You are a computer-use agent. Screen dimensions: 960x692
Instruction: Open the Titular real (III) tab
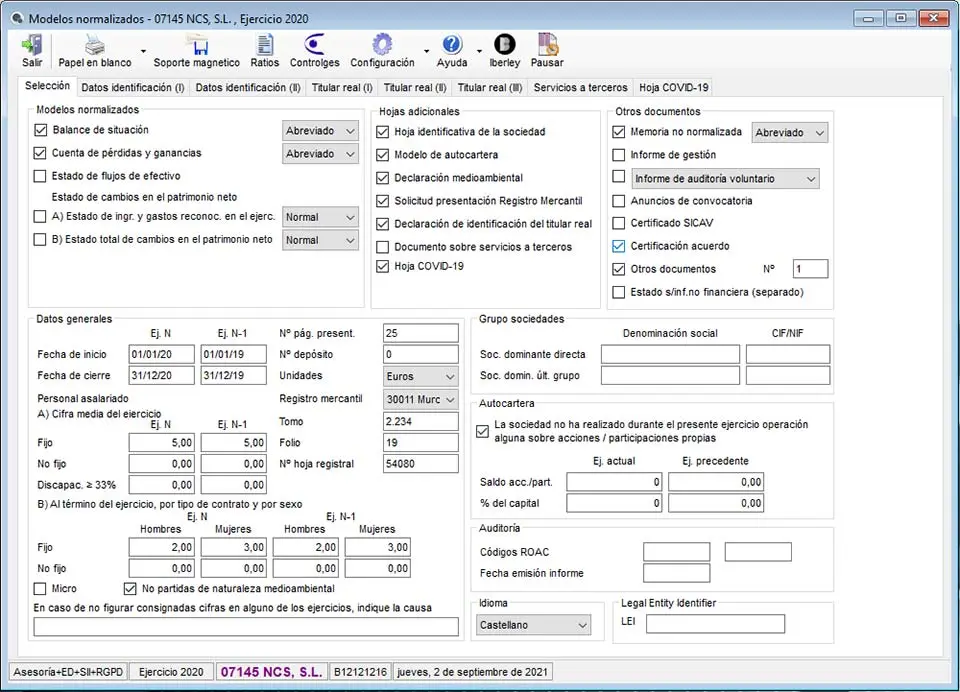pyautogui.click(x=490, y=88)
